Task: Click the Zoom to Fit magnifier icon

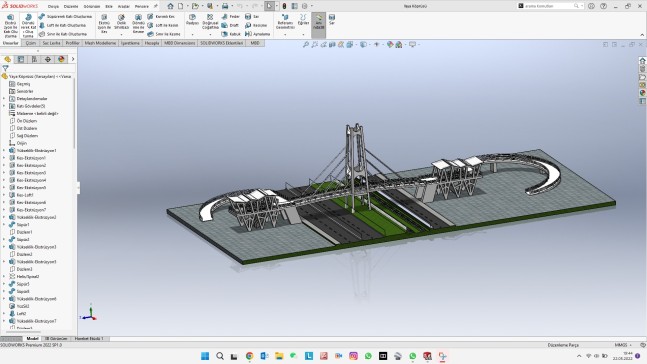Action: point(306,45)
